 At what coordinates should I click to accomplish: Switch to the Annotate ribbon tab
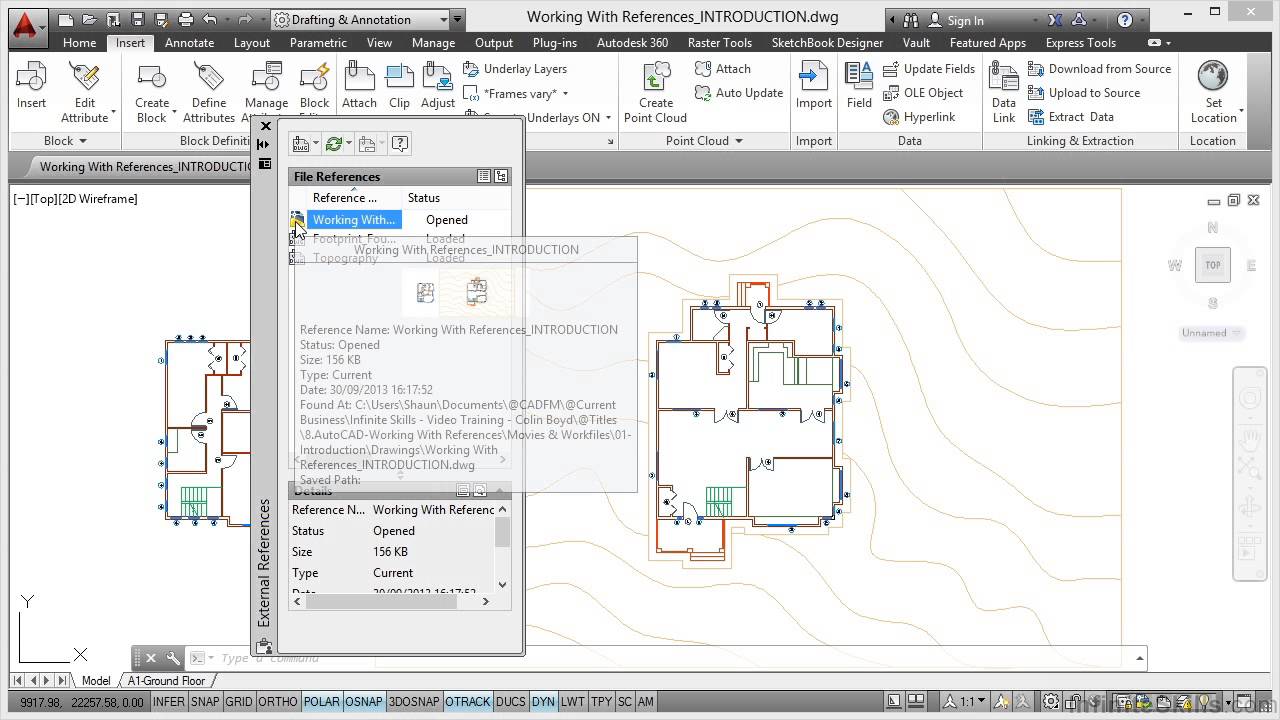[x=189, y=43]
